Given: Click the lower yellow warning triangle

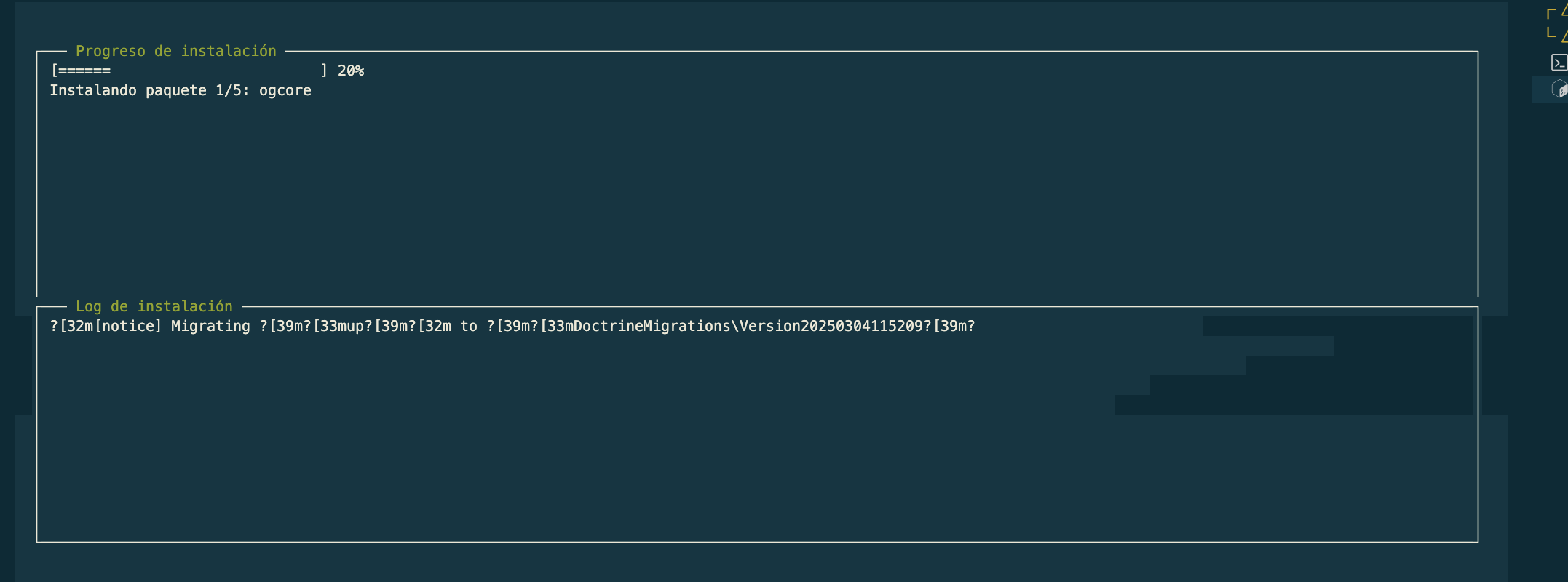Looking at the screenshot, I should [x=1564, y=36].
